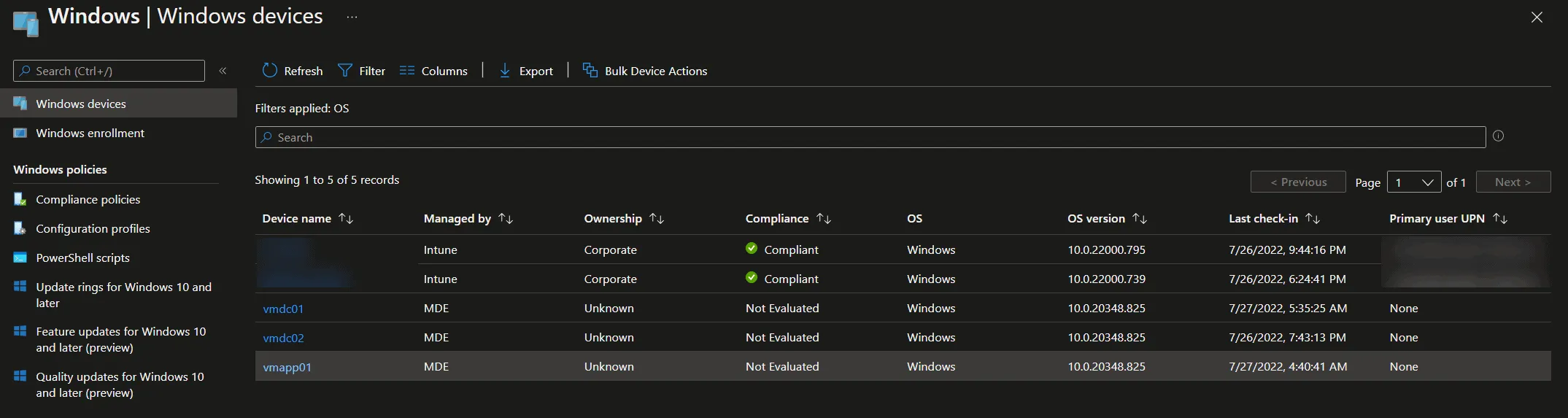Open Update rings for Windows 10 and later
Viewport: 1568px width, 418px height.
coord(123,295)
